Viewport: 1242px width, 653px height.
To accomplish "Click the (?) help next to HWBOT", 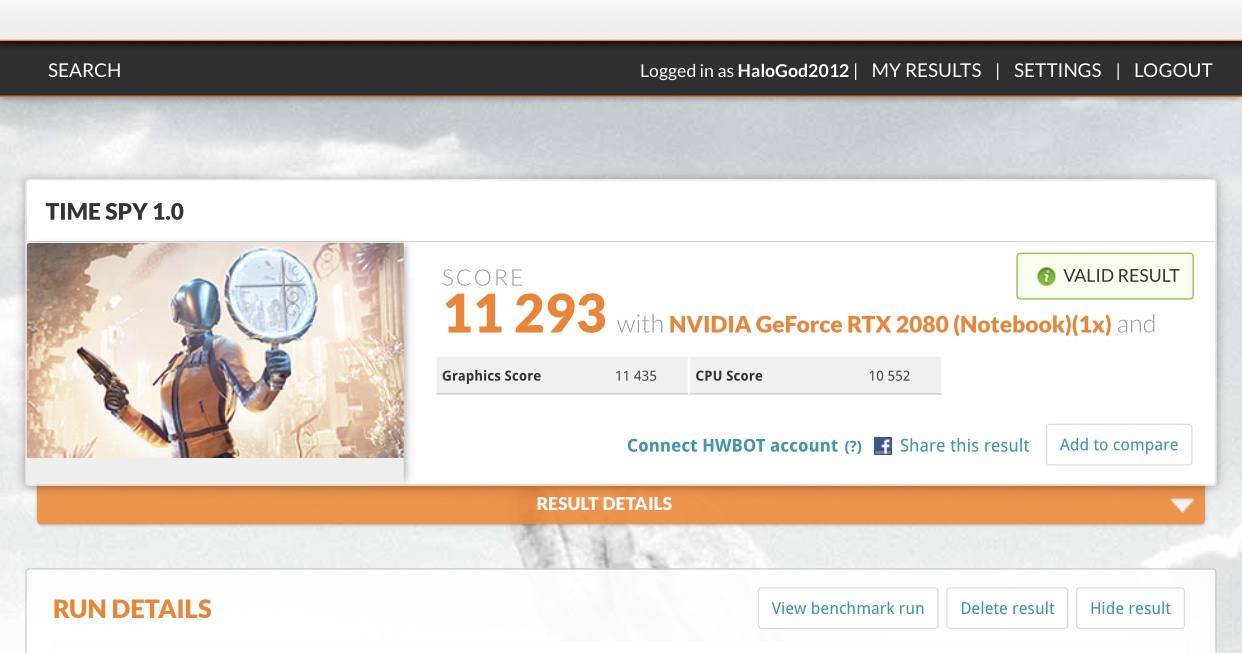I will (853, 447).
